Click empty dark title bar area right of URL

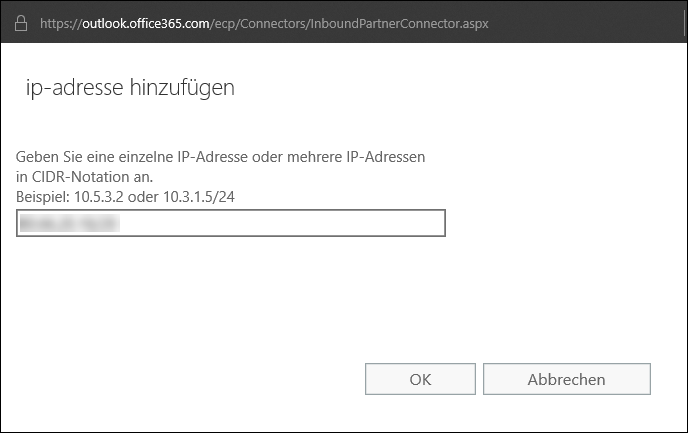586,23
